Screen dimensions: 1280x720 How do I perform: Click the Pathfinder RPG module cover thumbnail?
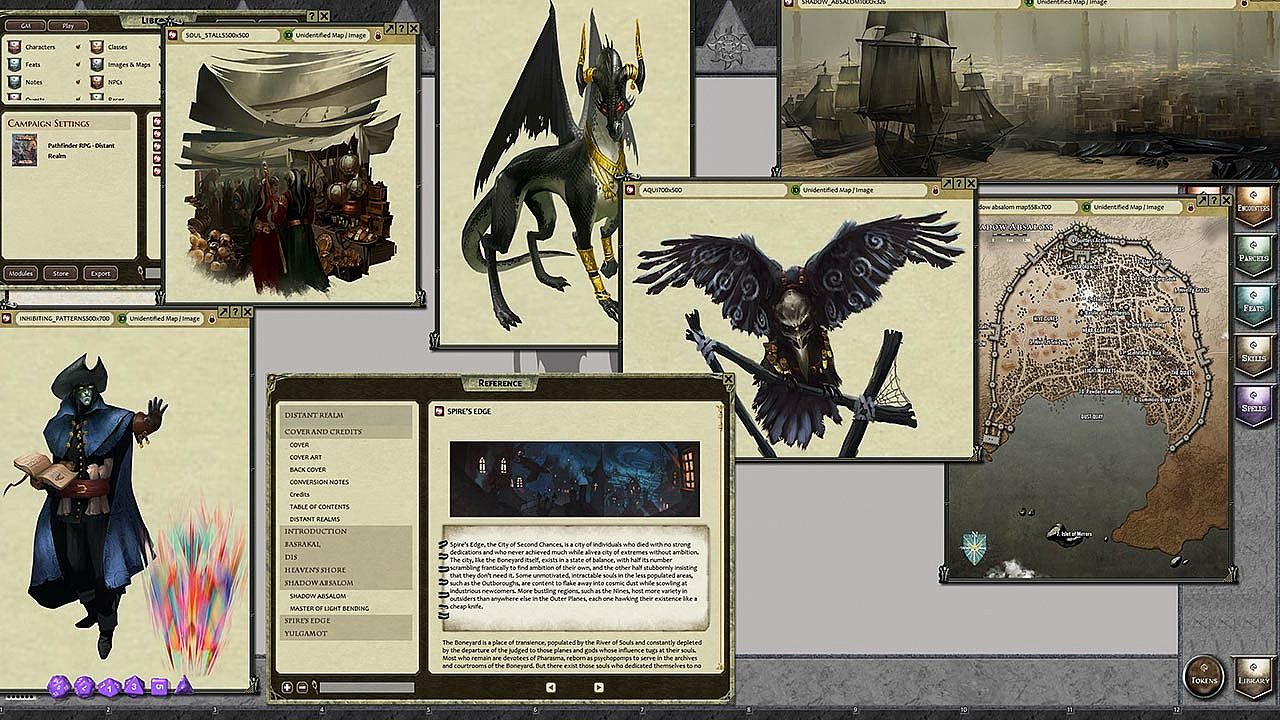click(24, 150)
